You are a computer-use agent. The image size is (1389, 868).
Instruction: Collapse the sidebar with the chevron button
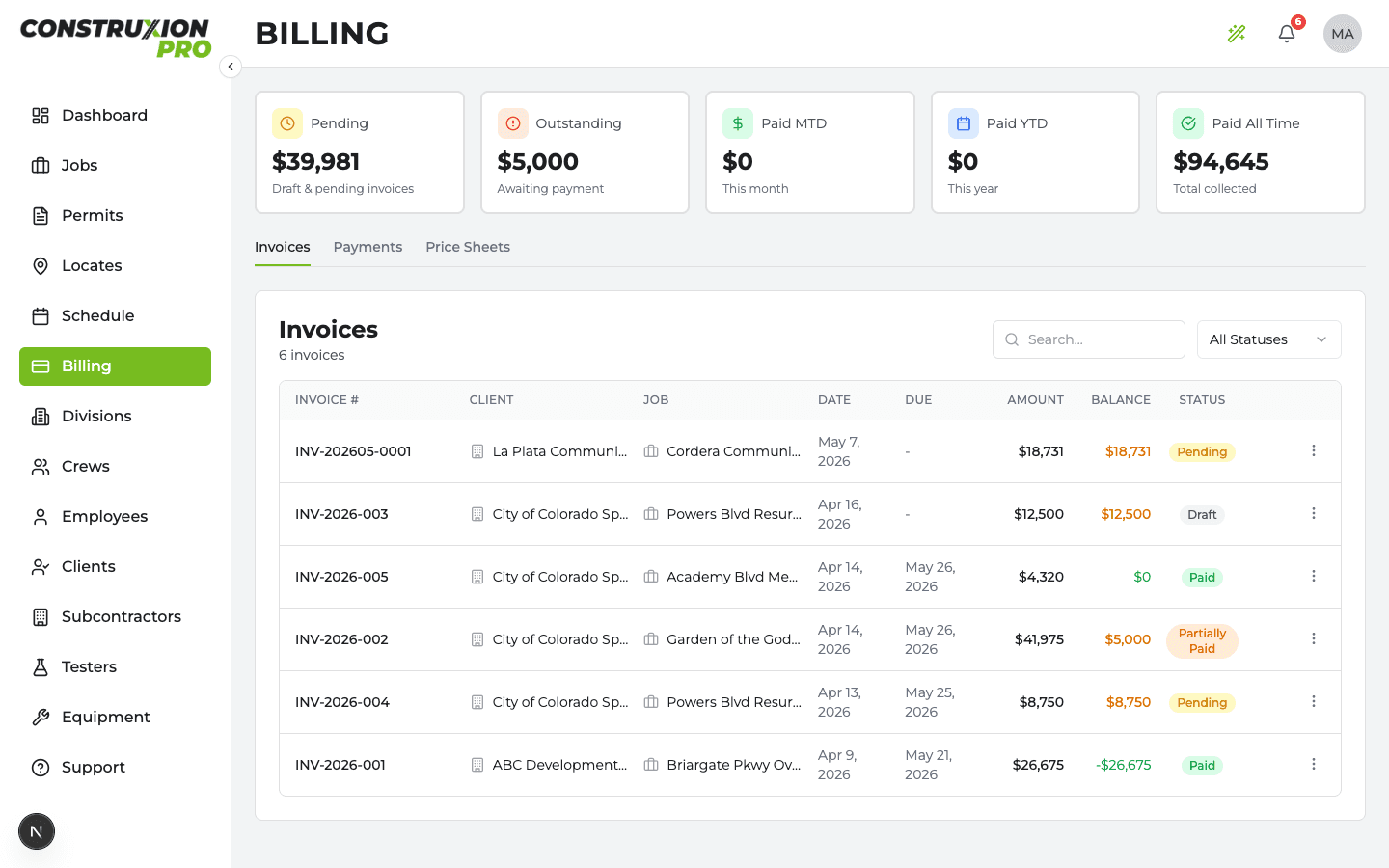pos(231,67)
